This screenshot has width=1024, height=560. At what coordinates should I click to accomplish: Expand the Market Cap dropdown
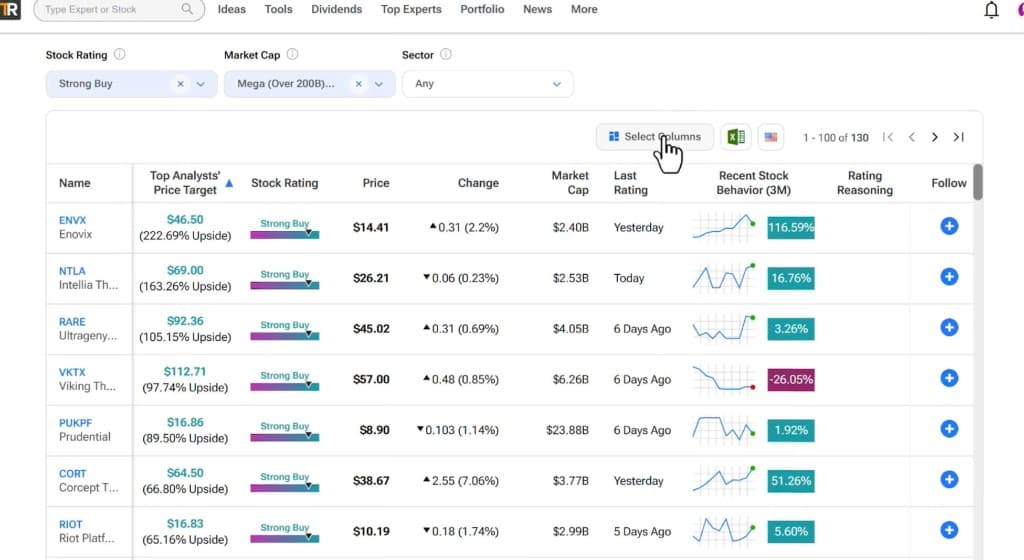click(379, 84)
